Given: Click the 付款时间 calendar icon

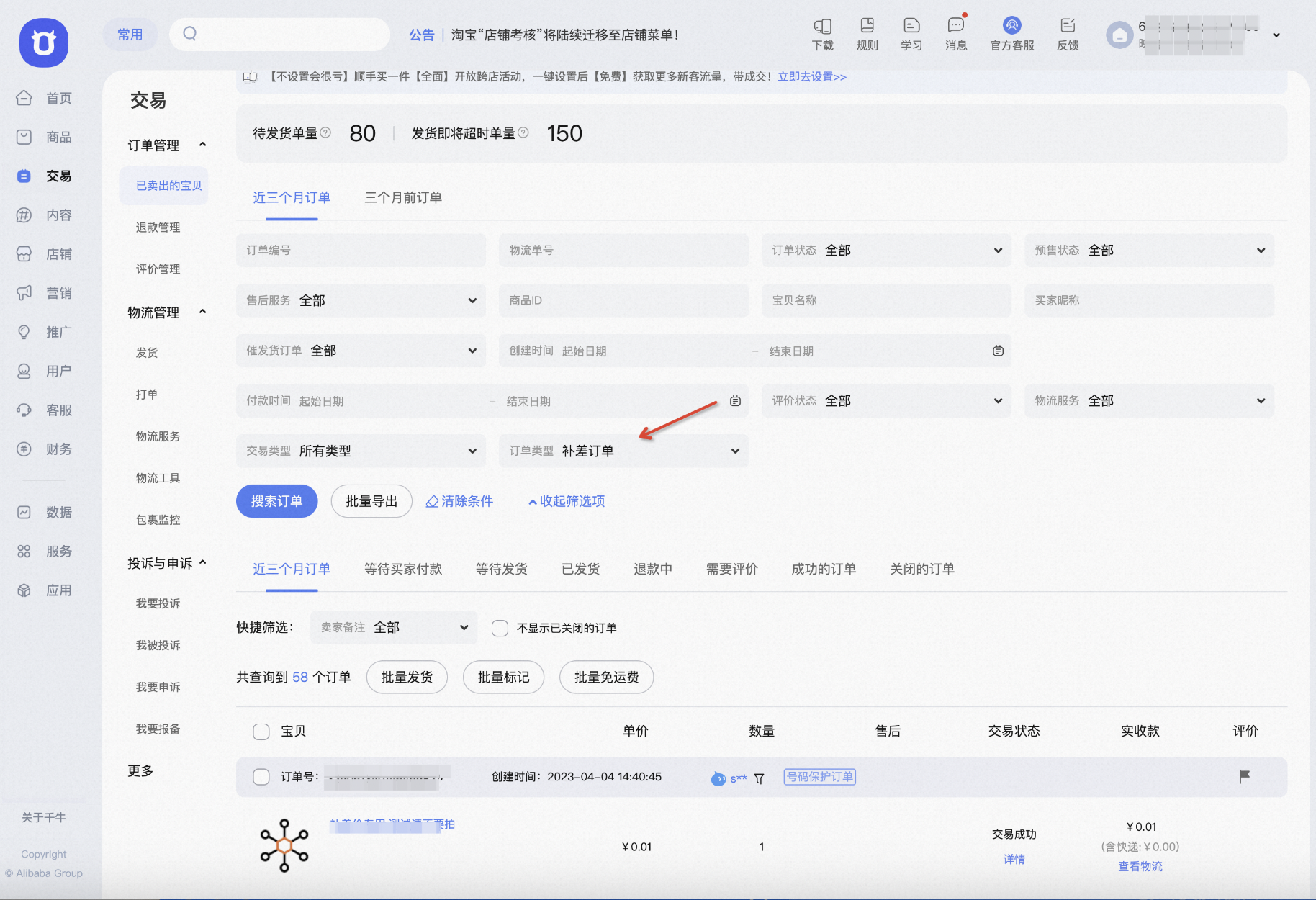Looking at the screenshot, I should [735, 401].
